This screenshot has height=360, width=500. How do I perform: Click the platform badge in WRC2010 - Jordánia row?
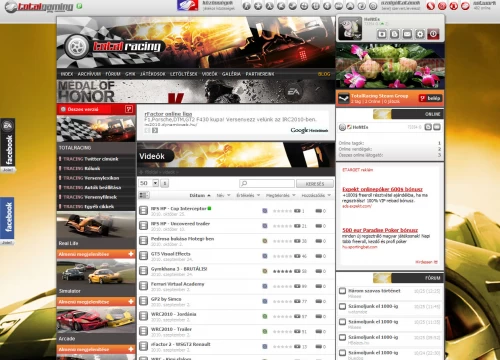265,316
